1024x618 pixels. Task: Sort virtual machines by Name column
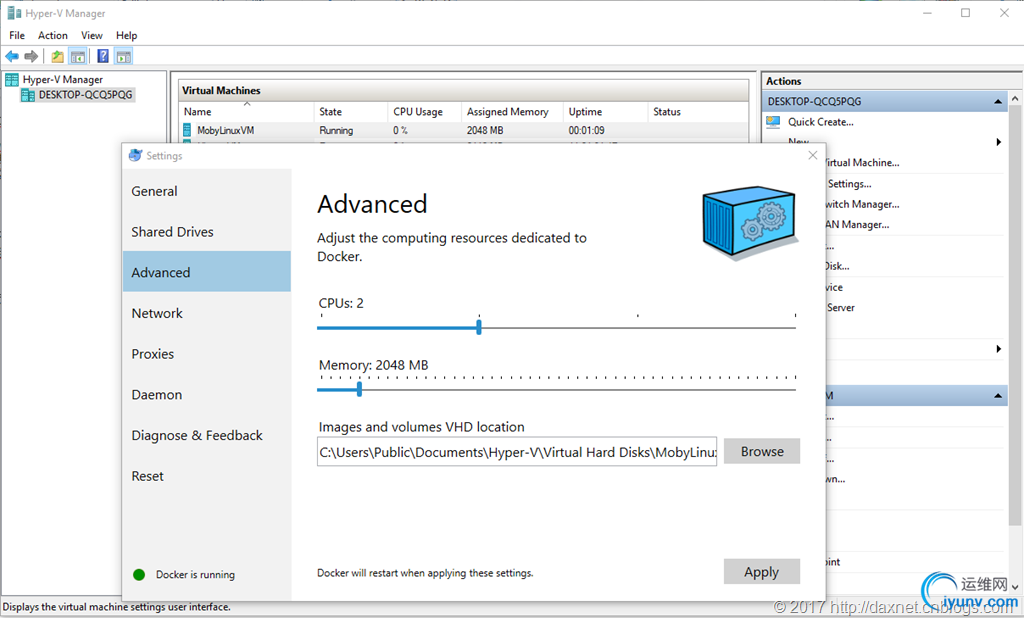[x=247, y=112]
